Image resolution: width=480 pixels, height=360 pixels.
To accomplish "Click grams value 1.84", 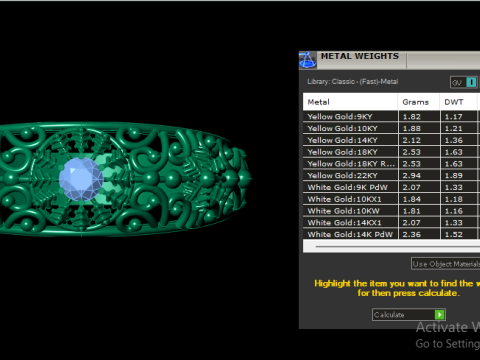I will click(x=412, y=199).
